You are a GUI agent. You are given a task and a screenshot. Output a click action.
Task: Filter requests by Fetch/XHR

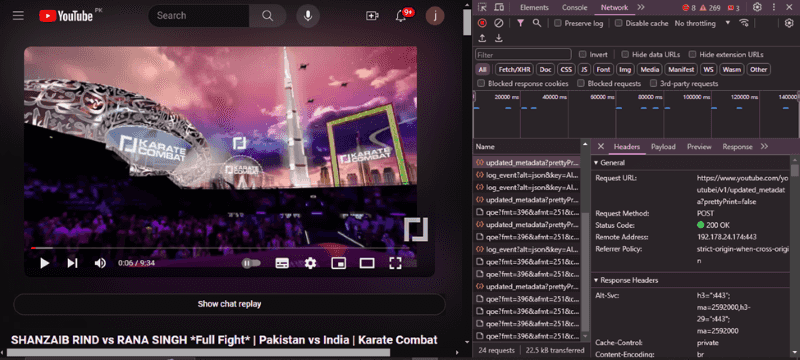click(514, 69)
